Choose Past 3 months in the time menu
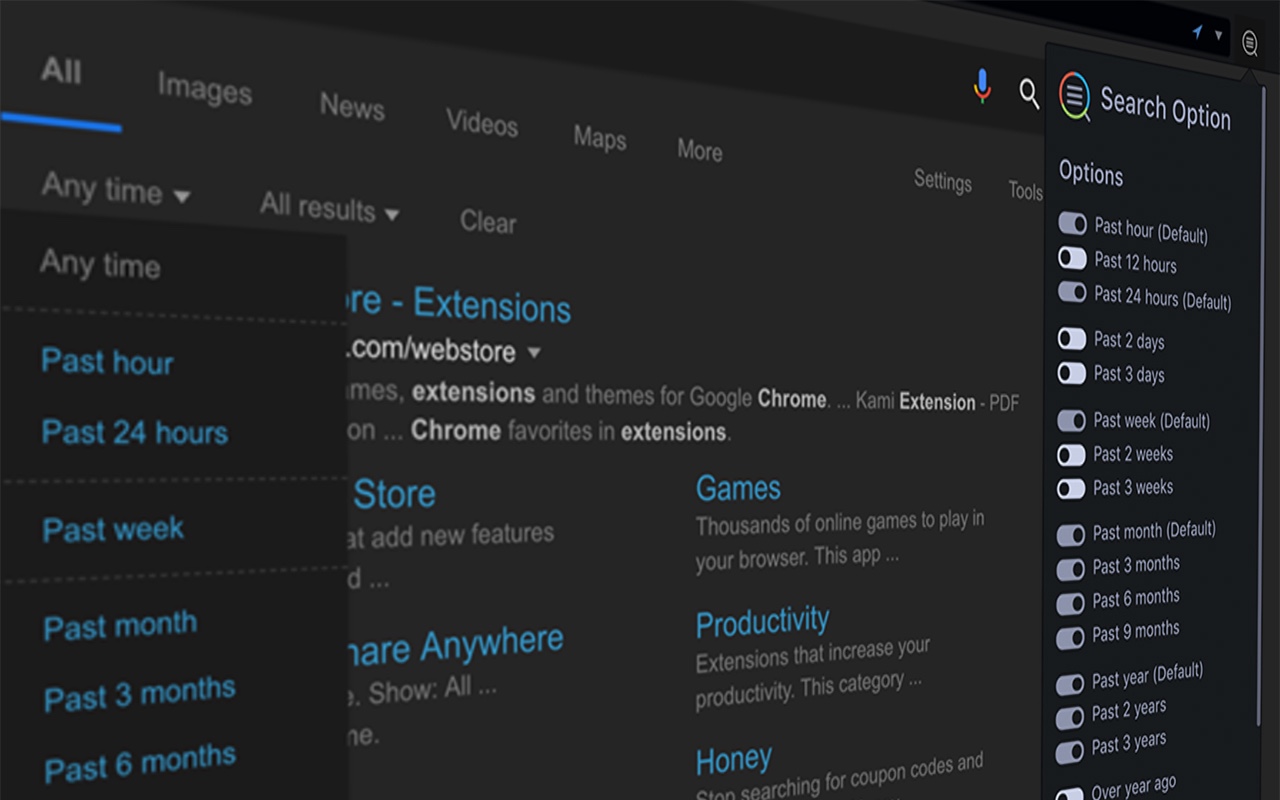Viewport: 1280px width, 800px height. coord(140,694)
